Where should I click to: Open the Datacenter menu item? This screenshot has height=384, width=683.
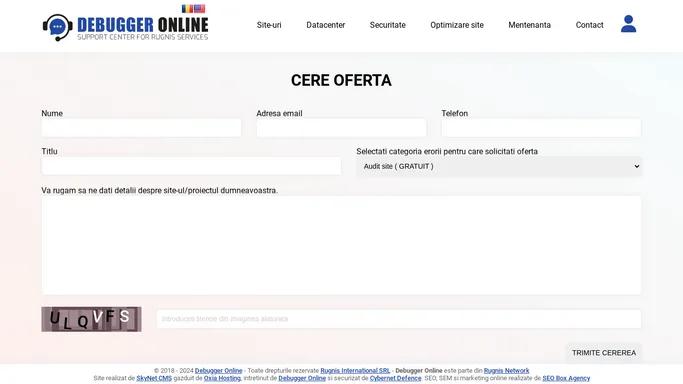tap(325, 25)
